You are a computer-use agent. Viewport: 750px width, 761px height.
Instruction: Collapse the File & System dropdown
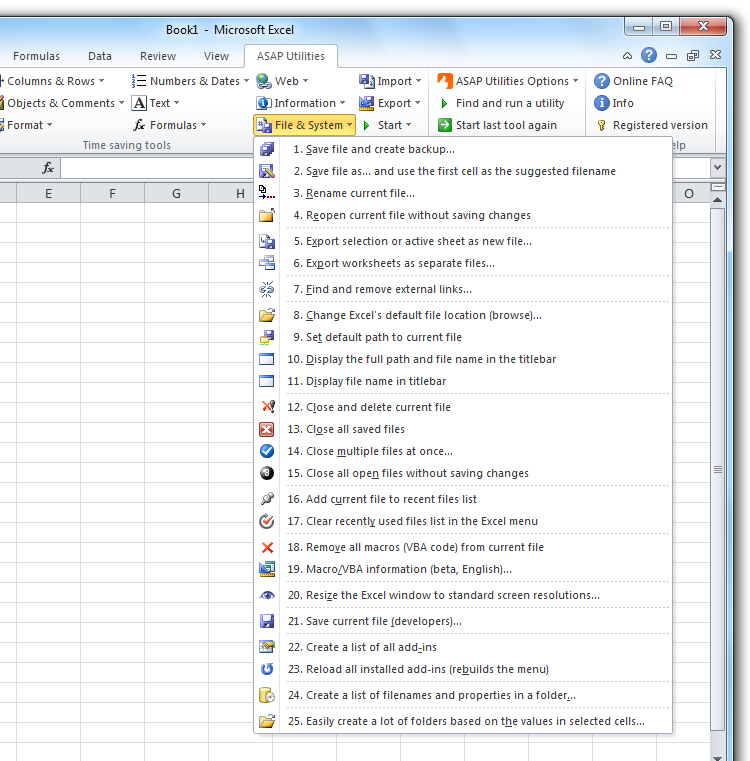pyautogui.click(x=304, y=125)
